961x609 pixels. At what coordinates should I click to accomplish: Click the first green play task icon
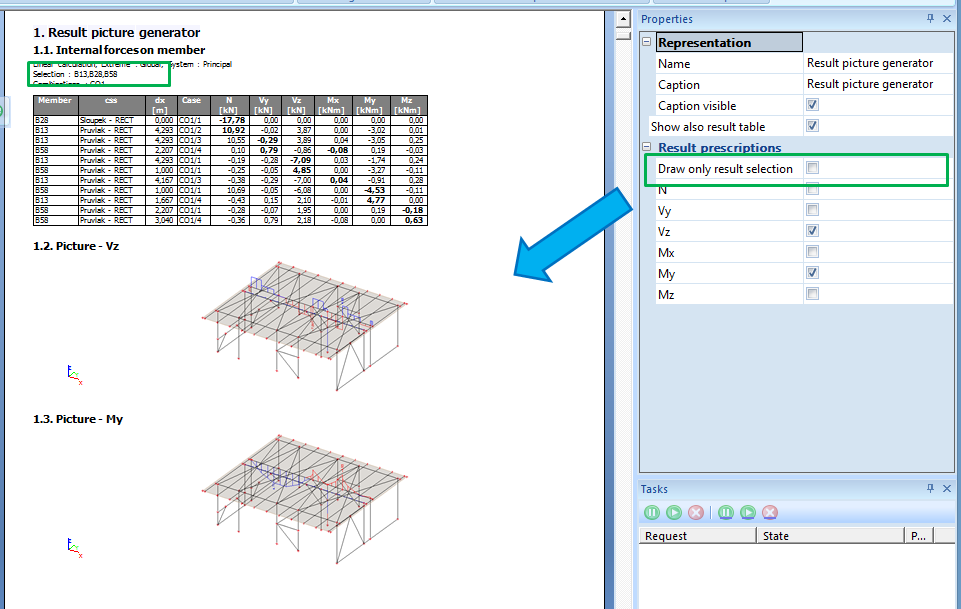pos(674,512)
